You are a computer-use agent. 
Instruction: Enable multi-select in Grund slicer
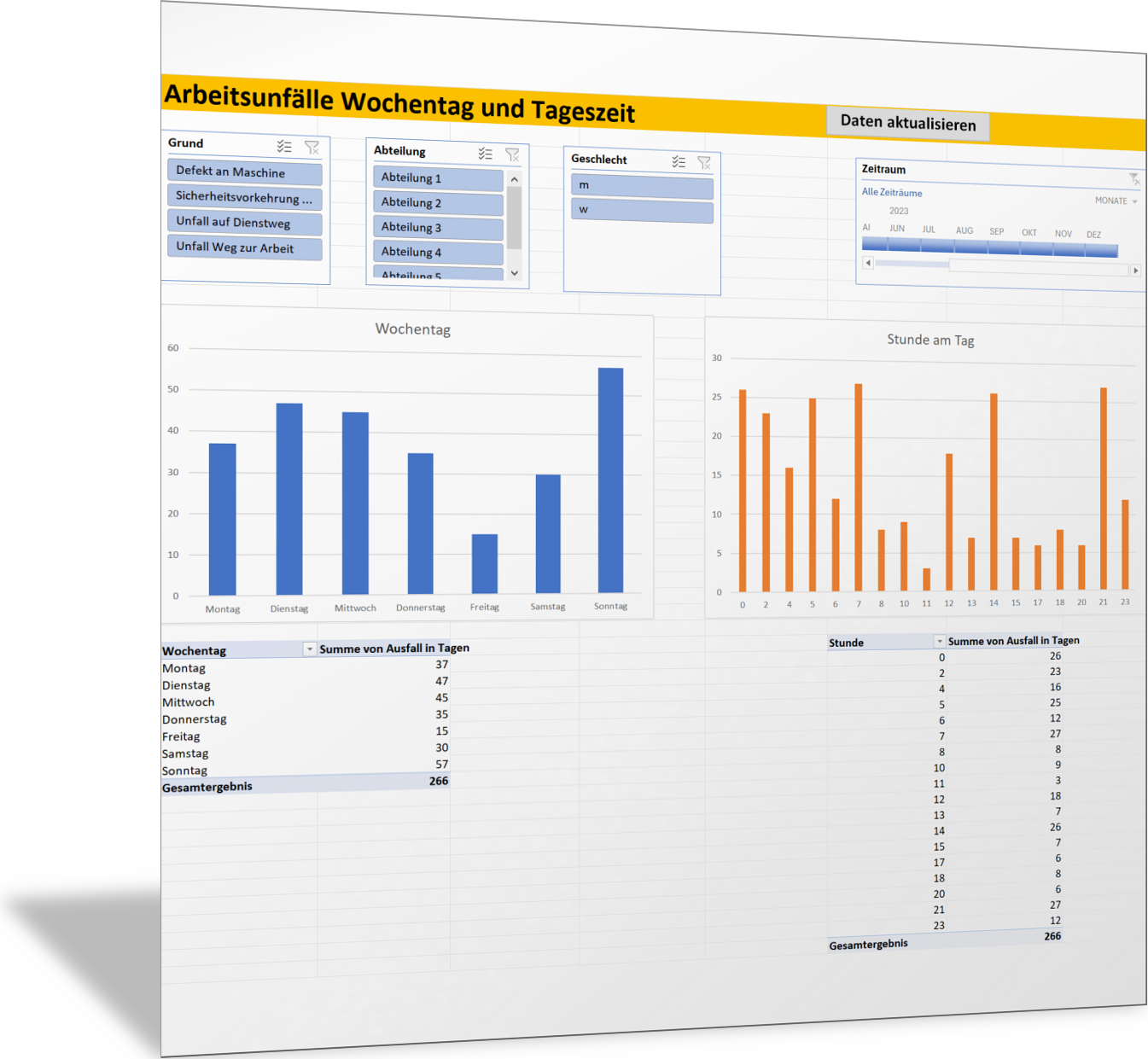284,147
